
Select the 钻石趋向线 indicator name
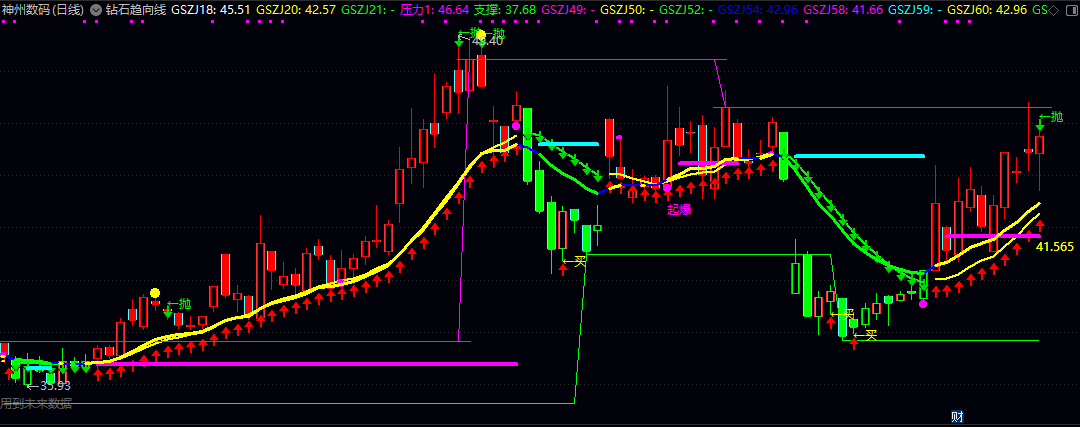(x=136, y=10)
